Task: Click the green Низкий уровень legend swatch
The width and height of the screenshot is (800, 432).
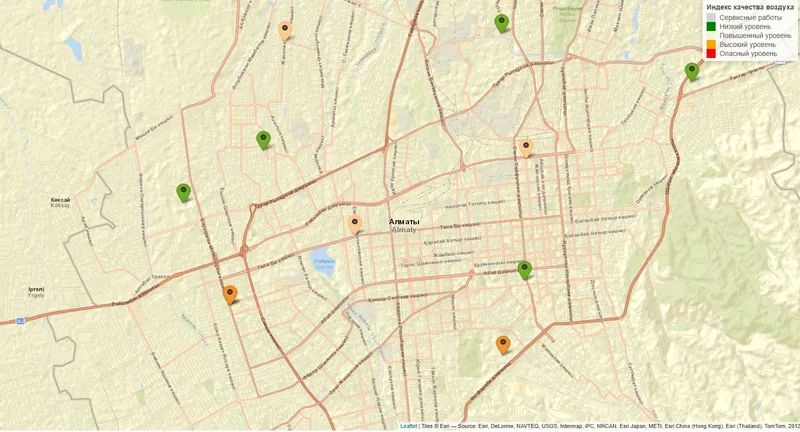Action: [711, 27]
